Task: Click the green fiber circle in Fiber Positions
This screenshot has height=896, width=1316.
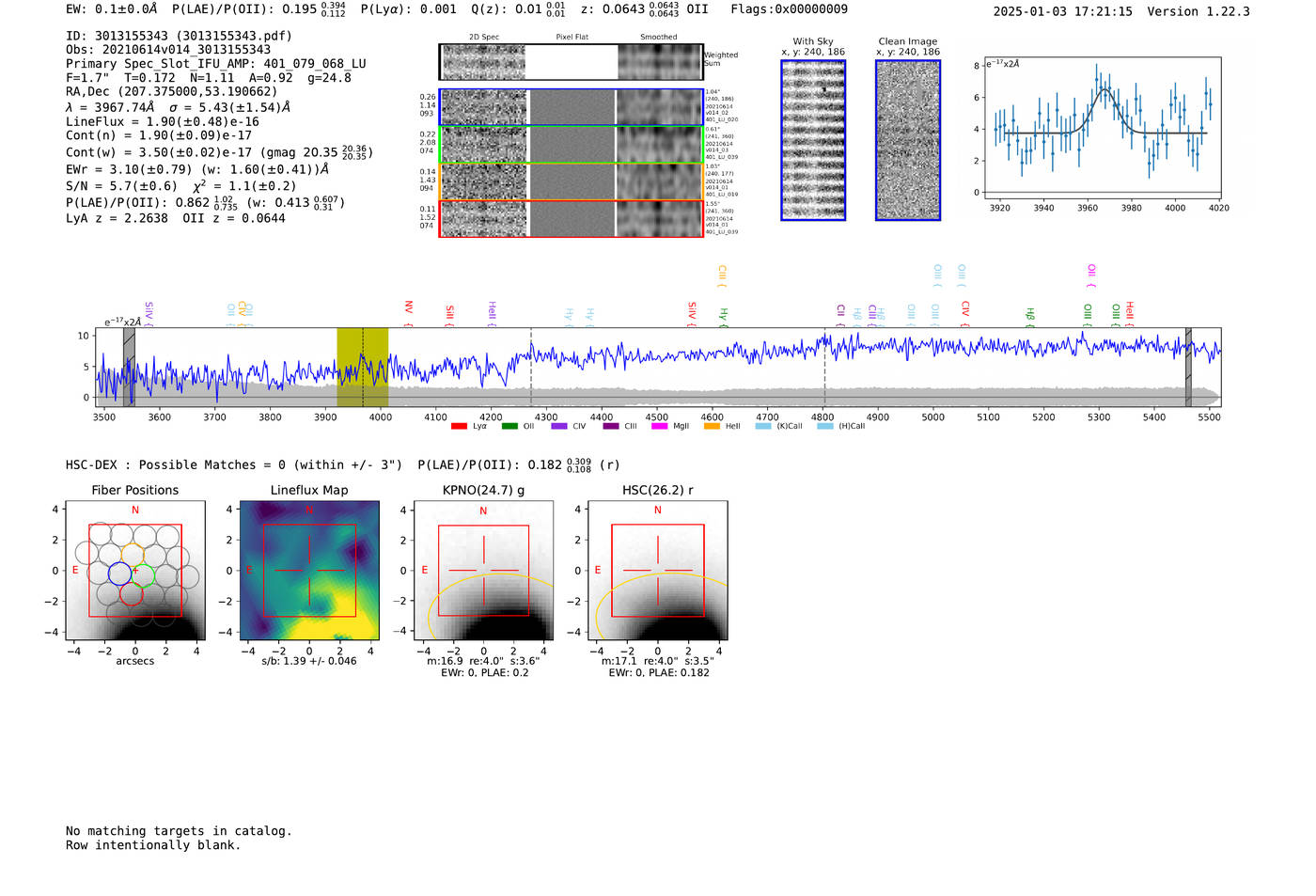Action: pos(143,574)
